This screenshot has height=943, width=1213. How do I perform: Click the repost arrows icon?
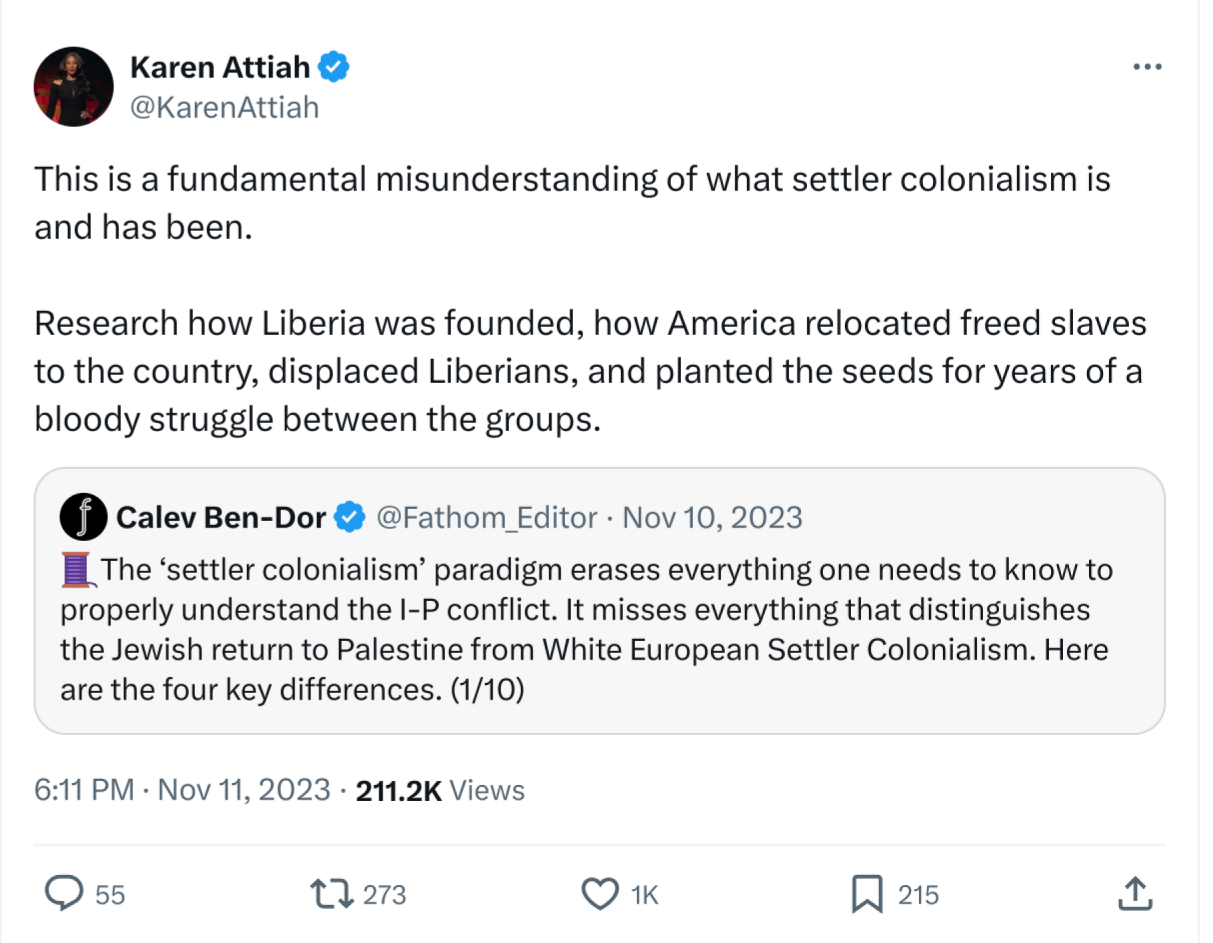click(x=332, y=893)
